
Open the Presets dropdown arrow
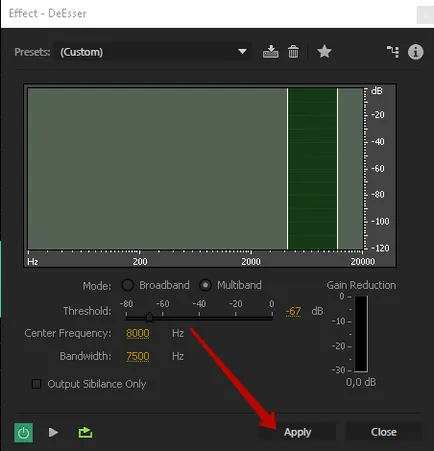click(242, 52)
